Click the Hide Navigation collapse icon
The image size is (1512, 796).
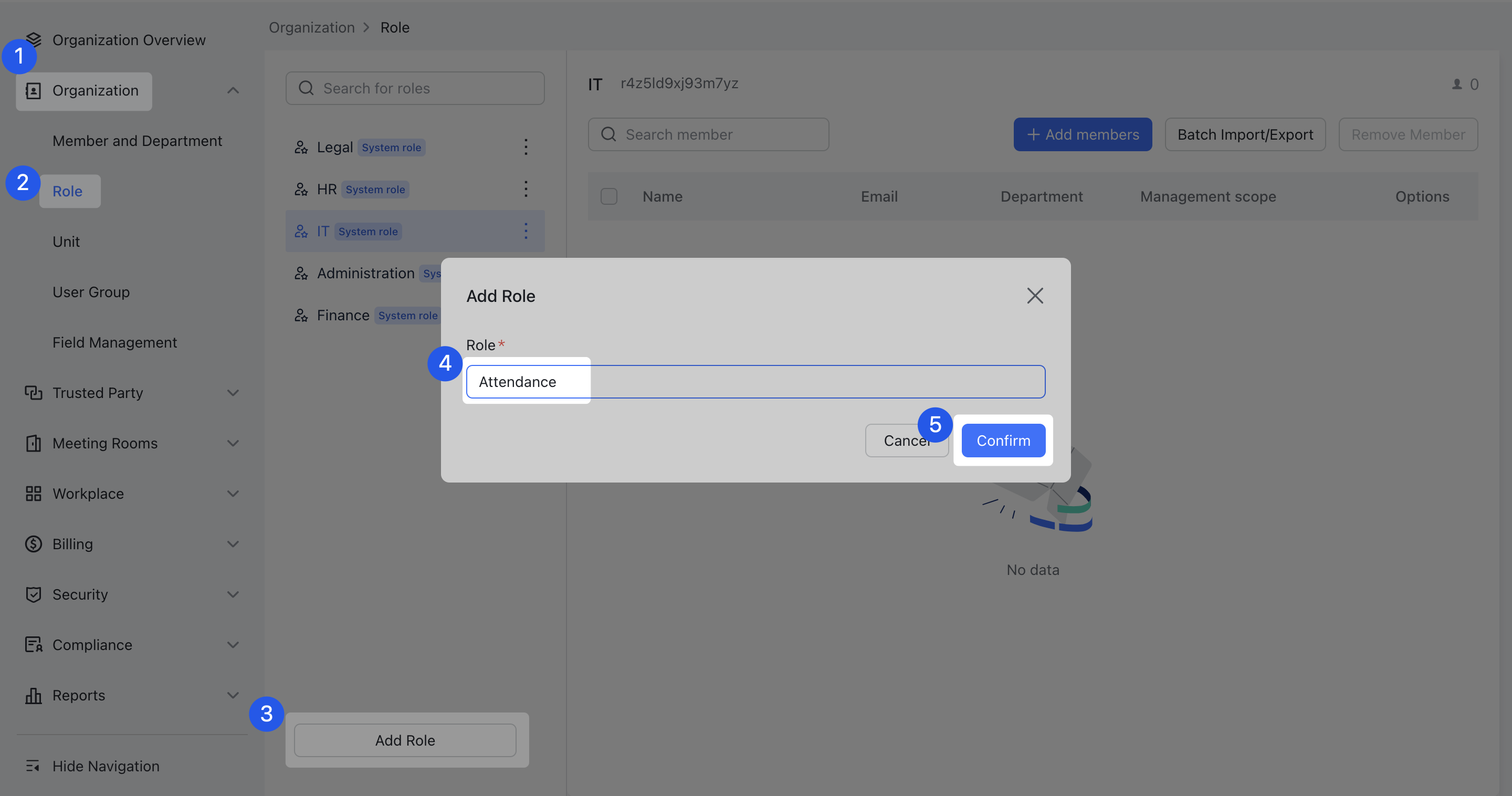coord(33,766)
